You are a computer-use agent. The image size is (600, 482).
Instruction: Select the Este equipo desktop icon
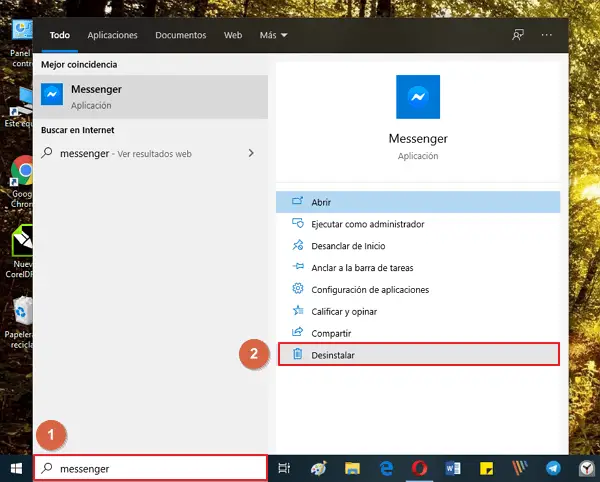[x=19, y=107]
